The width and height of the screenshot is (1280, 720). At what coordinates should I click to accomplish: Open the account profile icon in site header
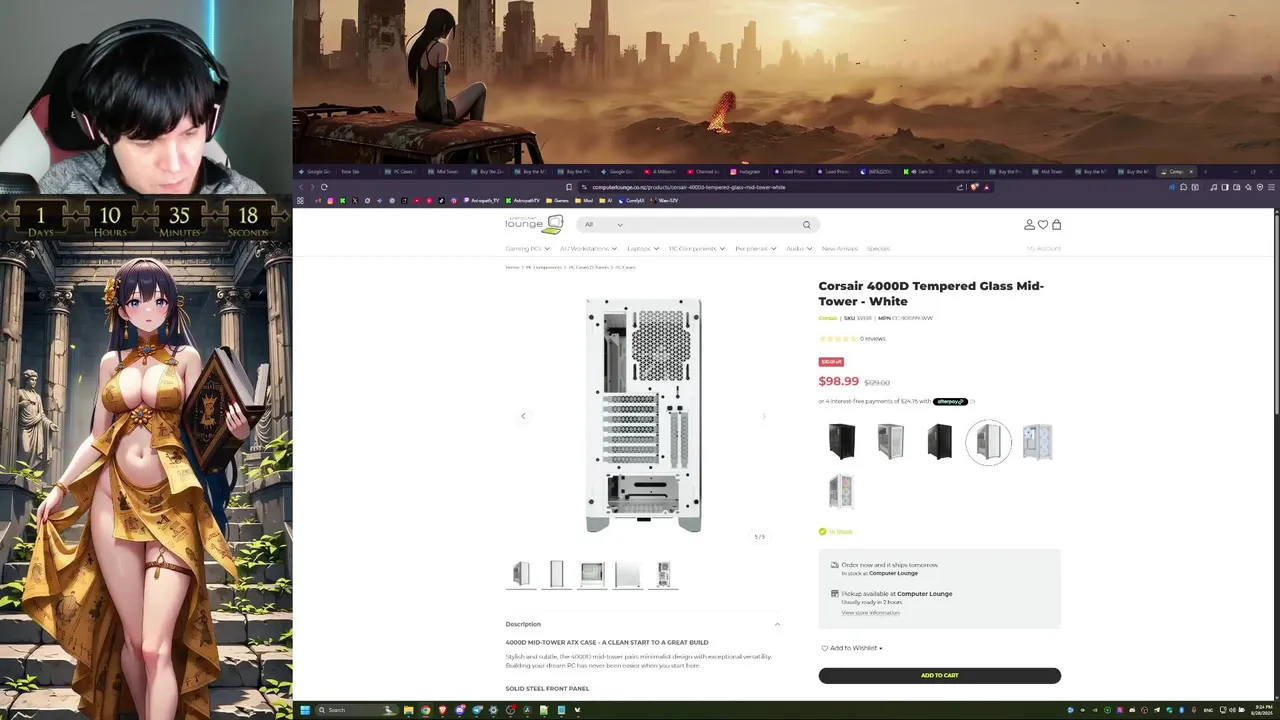pos(1029,225)
